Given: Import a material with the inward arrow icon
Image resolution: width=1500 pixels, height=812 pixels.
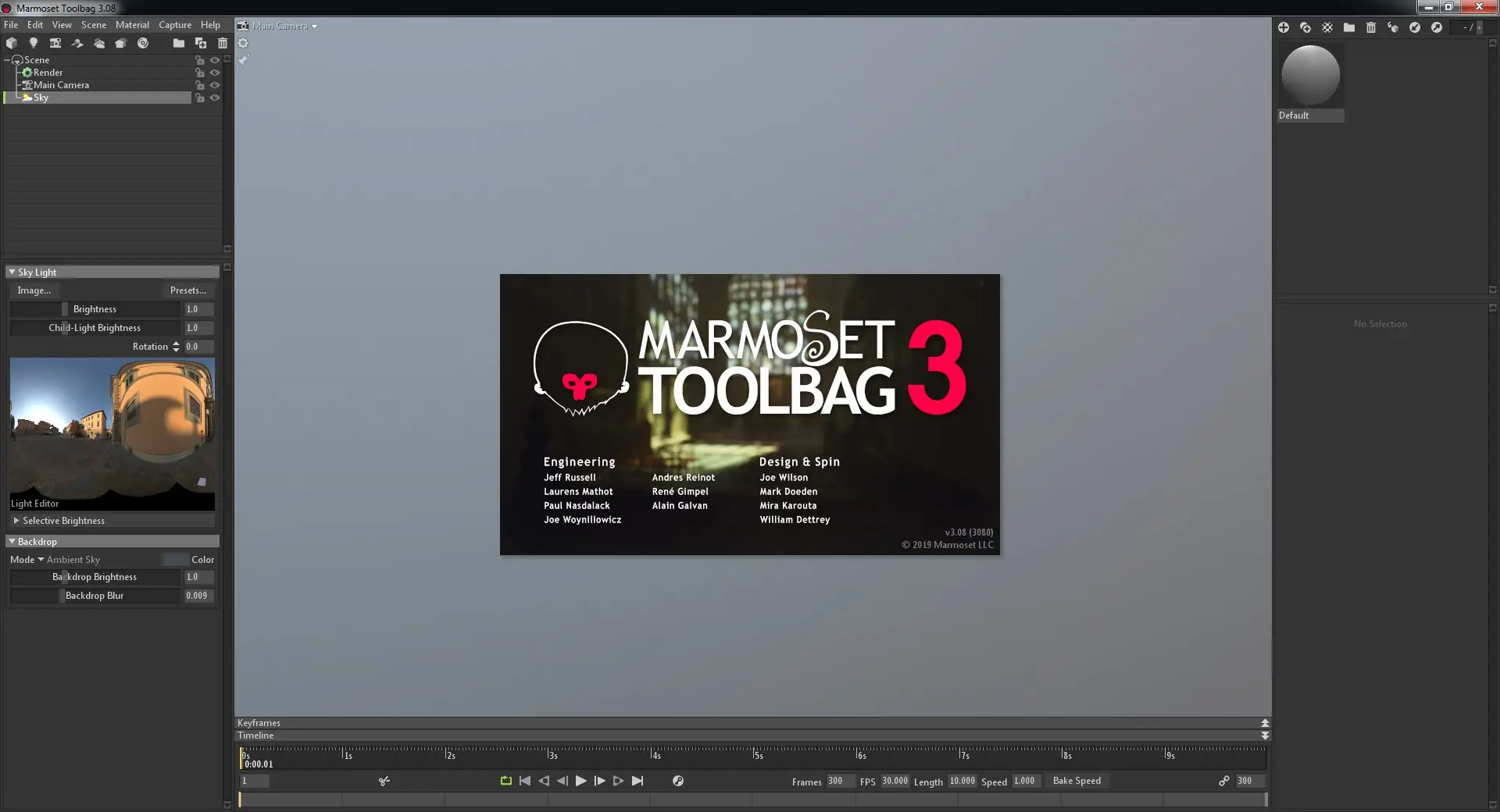Looking at the screenshot, I should click(1415, 27).
